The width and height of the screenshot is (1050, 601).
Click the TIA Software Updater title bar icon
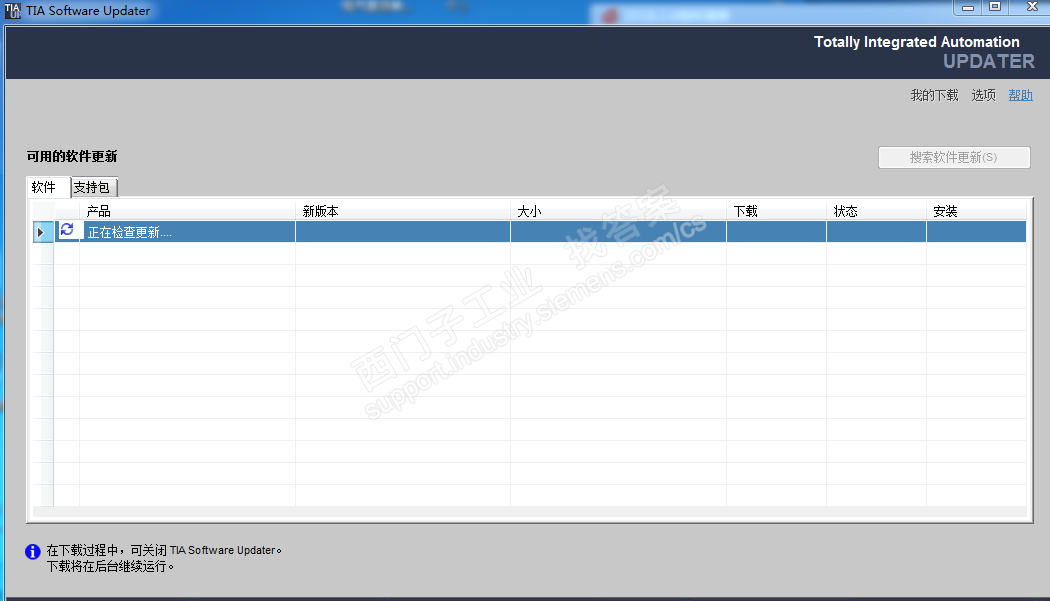[x=13, y=10]
